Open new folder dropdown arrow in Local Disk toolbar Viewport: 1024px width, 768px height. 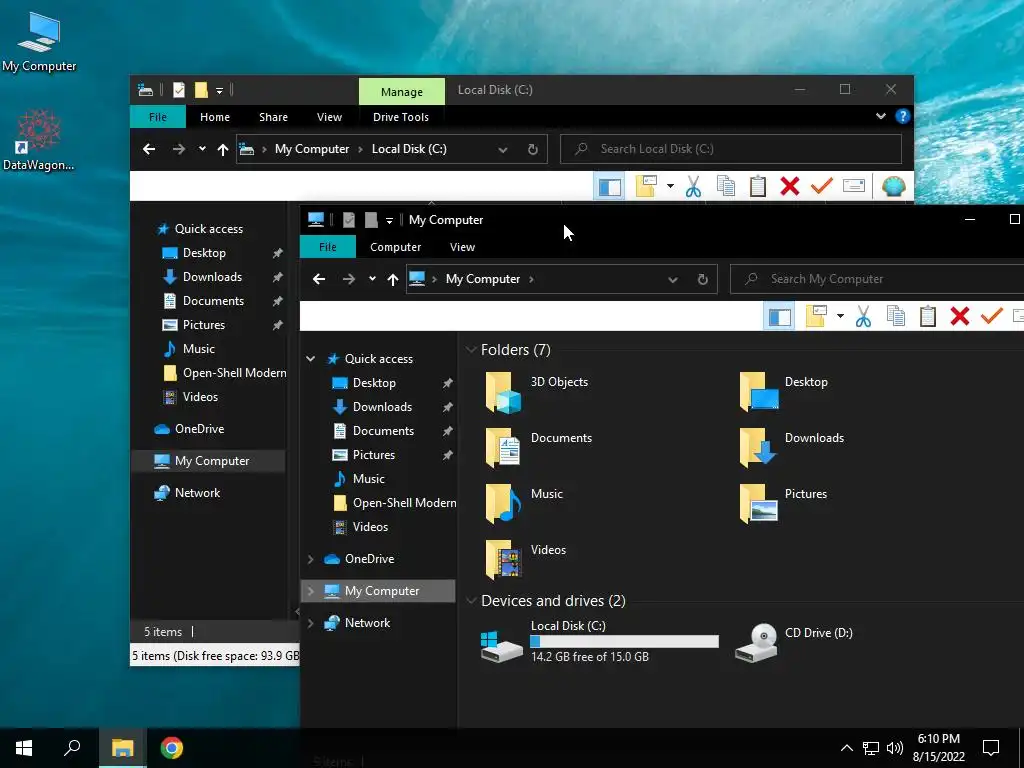click(x=670, y=187)
